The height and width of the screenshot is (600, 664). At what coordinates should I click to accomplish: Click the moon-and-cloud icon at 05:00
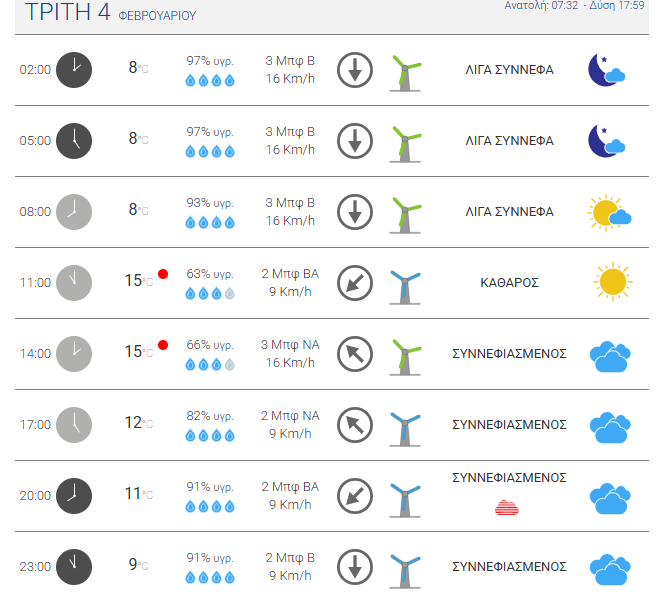pyautogui.click(x=606, y=141)
